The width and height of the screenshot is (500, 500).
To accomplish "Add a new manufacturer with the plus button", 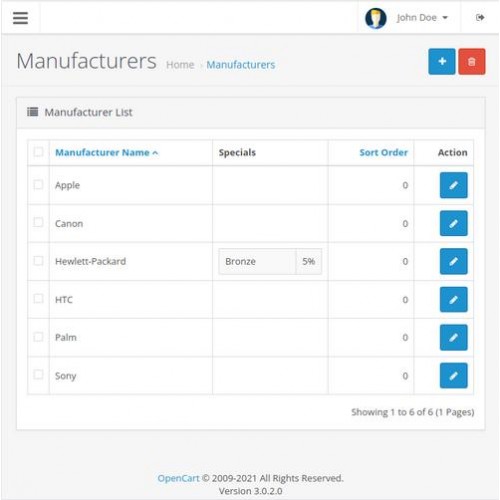I will (x=442, y=62).
